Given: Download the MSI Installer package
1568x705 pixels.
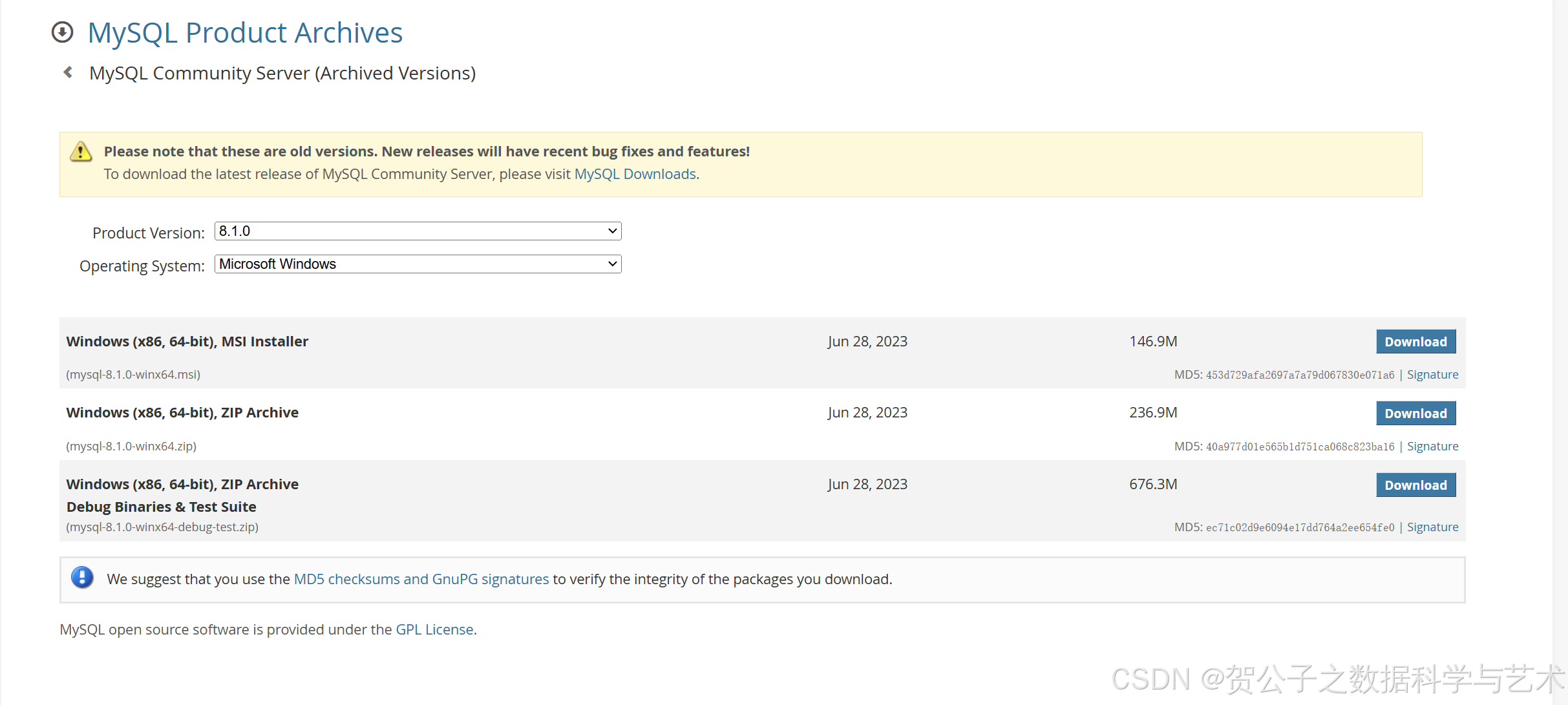Looking at the screenshot, I should point(1416,342).
